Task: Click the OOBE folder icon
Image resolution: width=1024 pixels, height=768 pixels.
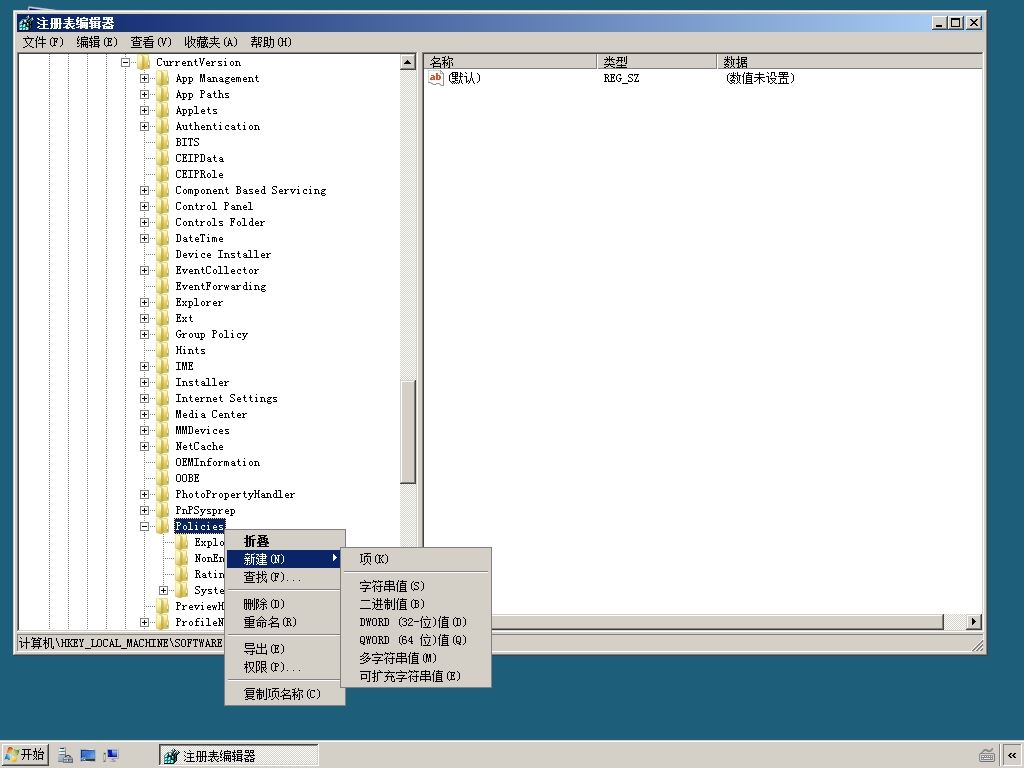Action: 163,478
